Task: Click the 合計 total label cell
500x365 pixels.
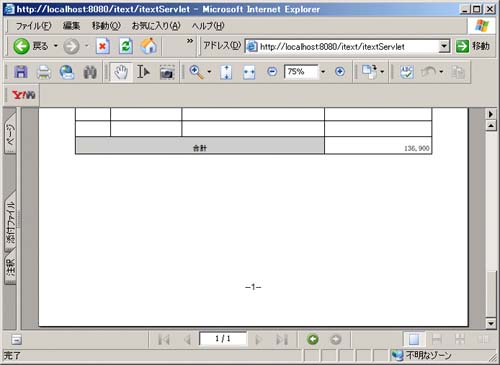Action: point(200,146)
